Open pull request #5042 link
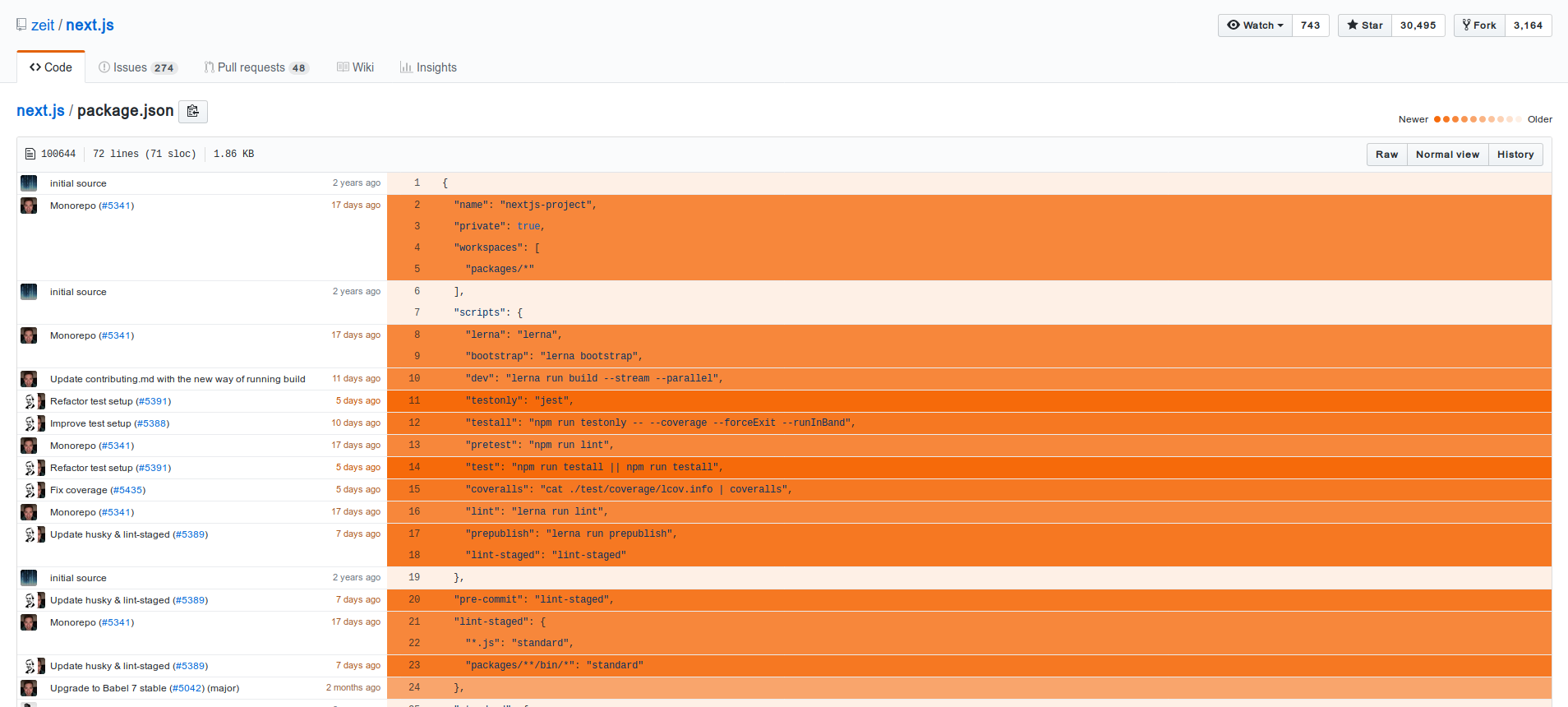This screenshot has height=707, width=1568. 187,688
